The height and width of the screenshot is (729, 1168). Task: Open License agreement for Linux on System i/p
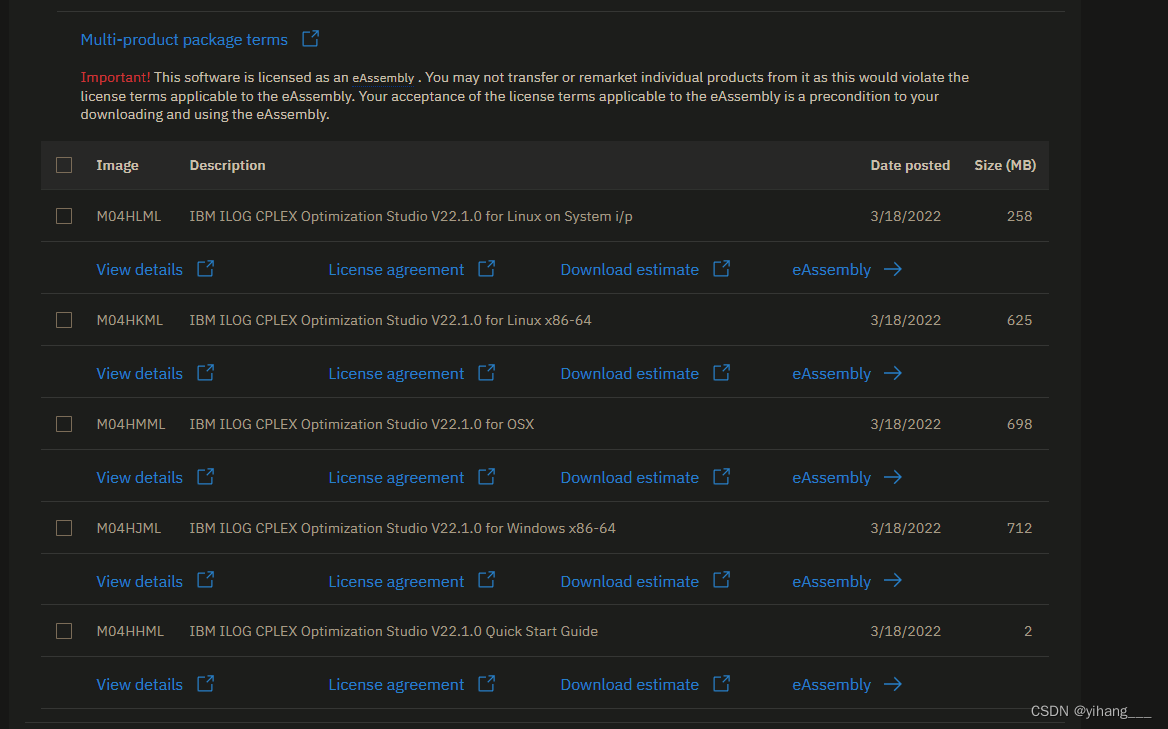396,270
